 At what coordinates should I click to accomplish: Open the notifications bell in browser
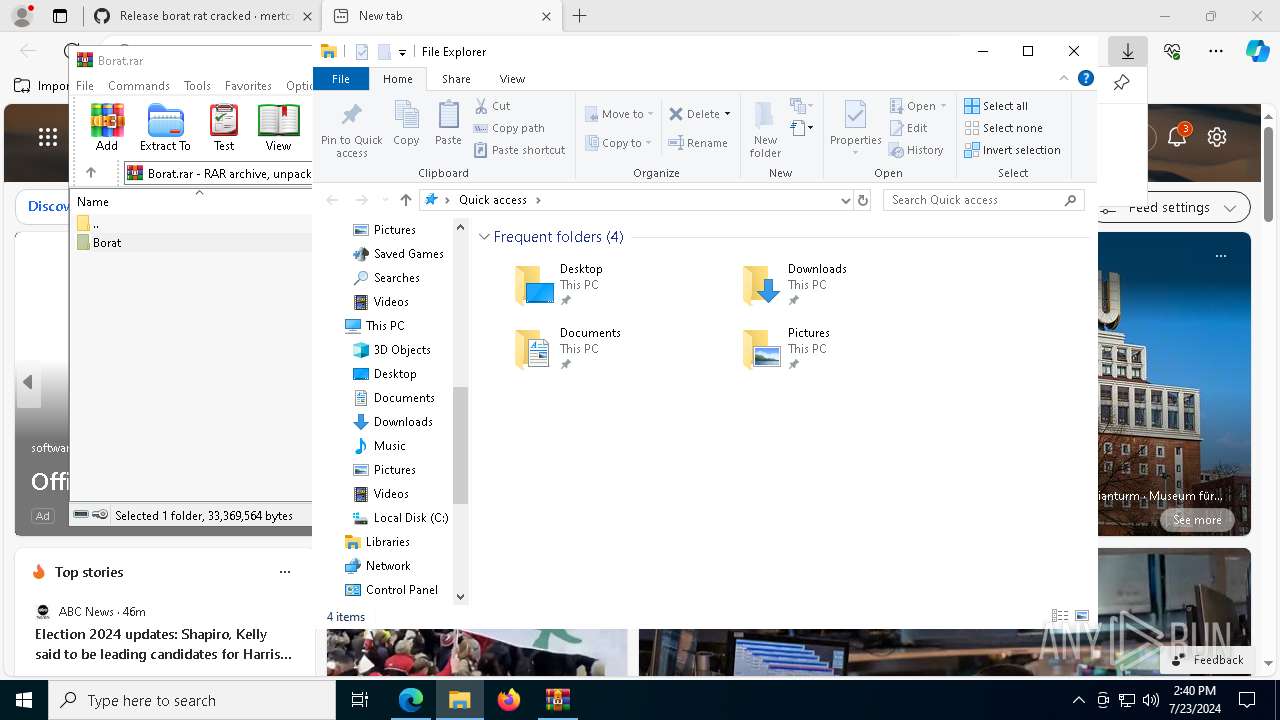pos(1177,137)
